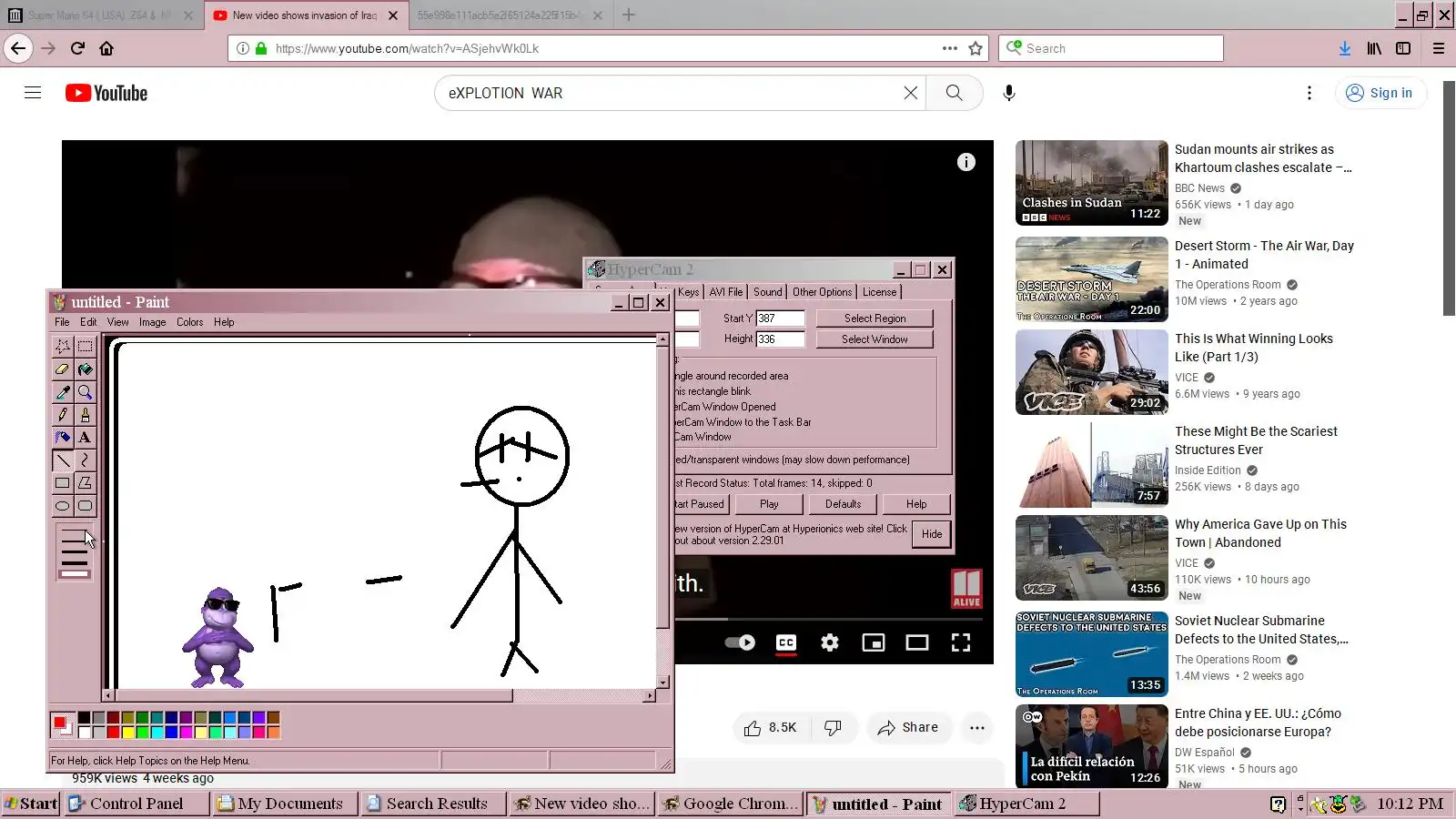Dislike the video

pyautogui.click(x=833, y=727)
